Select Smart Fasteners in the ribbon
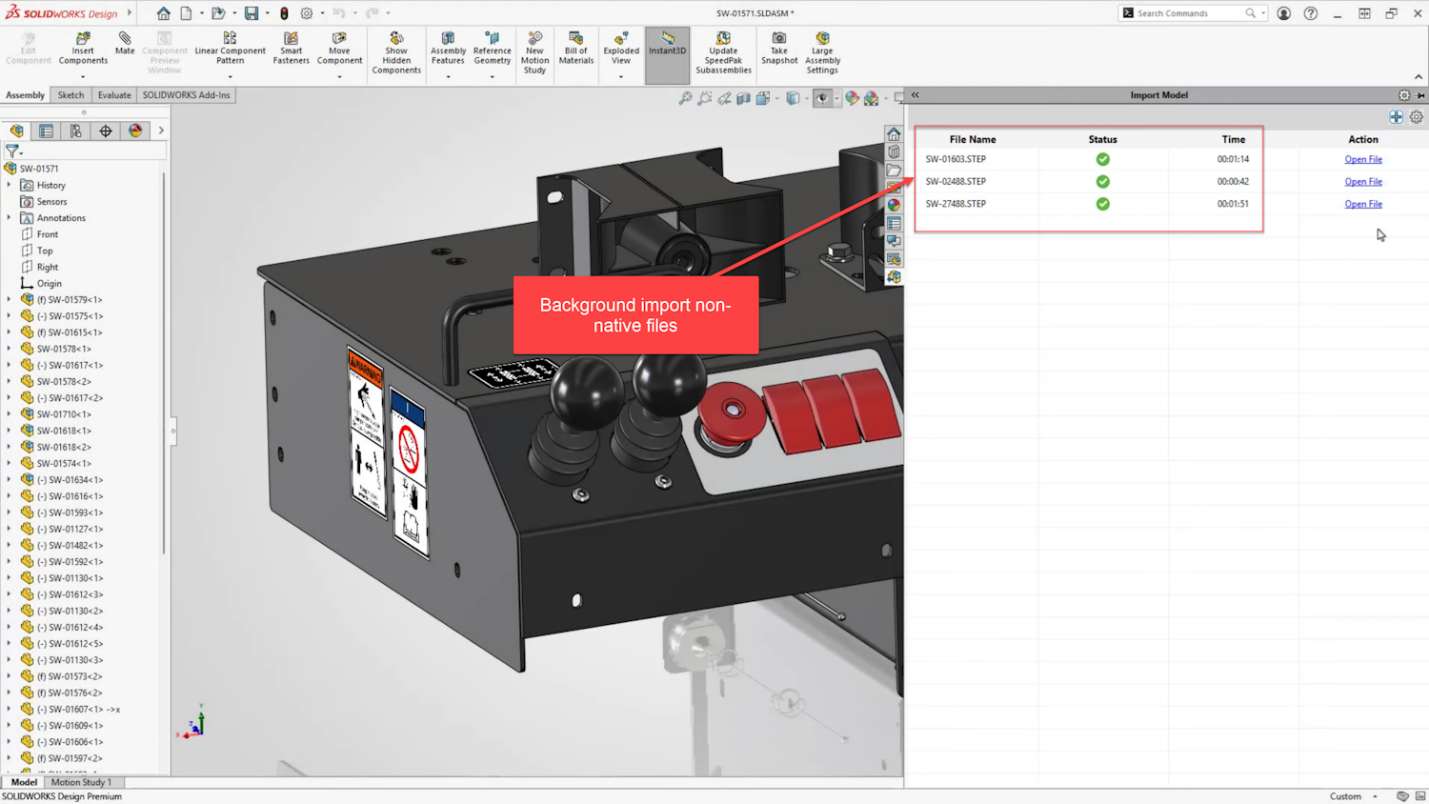 [291, 40]
